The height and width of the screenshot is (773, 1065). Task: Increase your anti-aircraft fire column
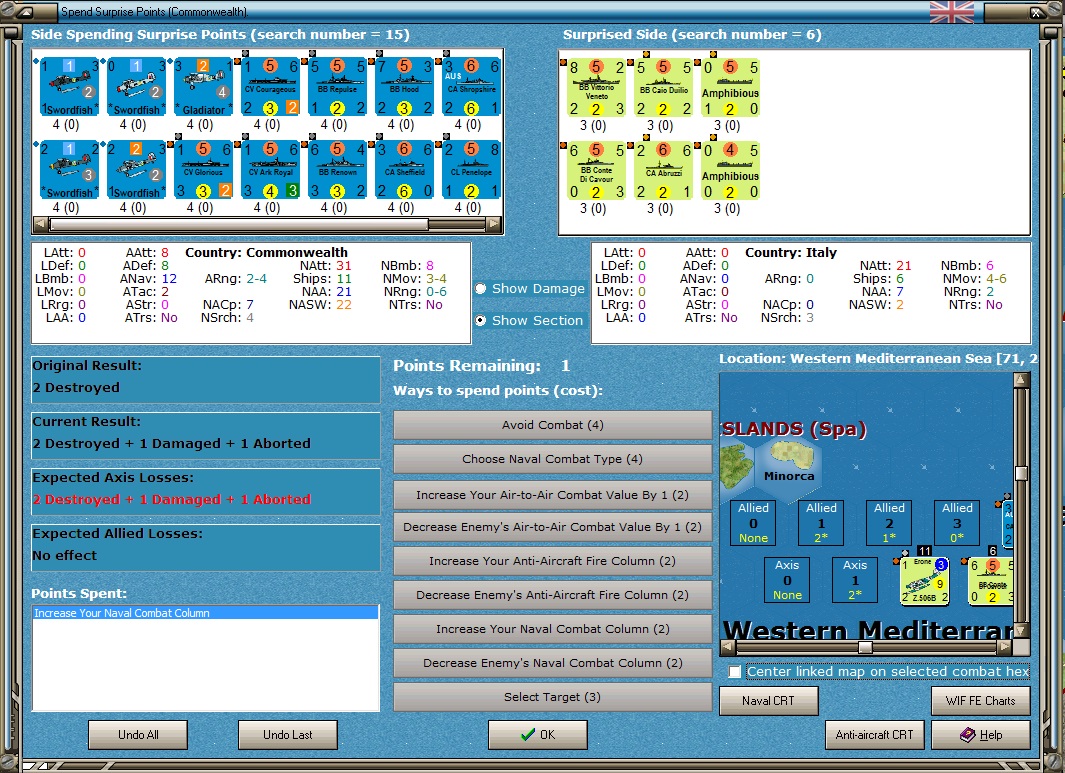[552, 561]
